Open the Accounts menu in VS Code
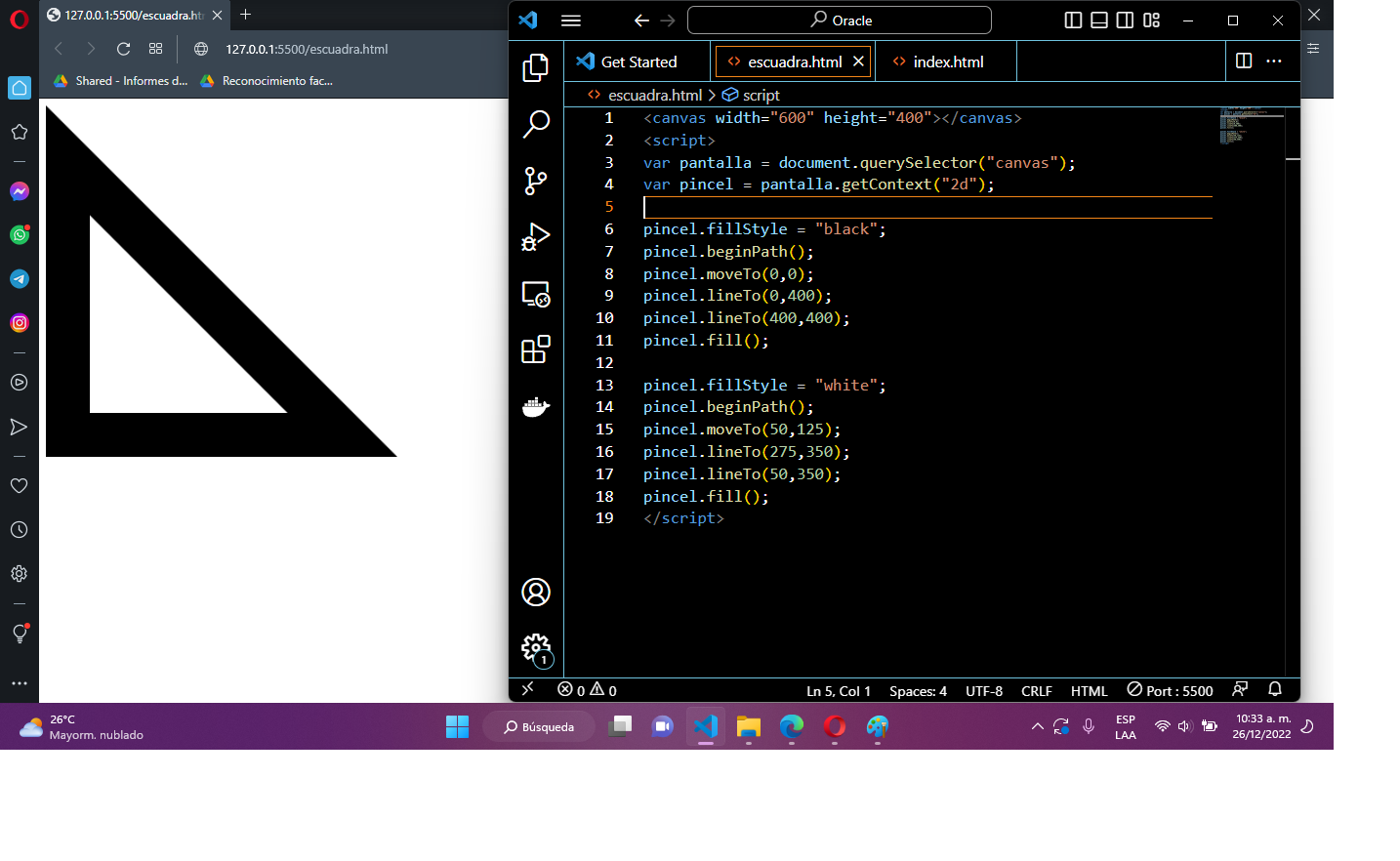 536,592
